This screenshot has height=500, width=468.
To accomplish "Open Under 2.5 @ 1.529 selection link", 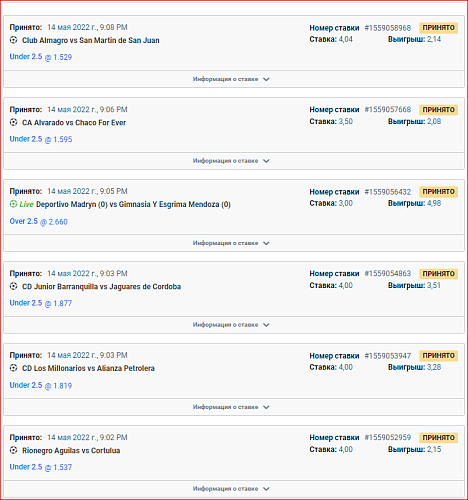I will pyautogui.click(x=41, y=57).
